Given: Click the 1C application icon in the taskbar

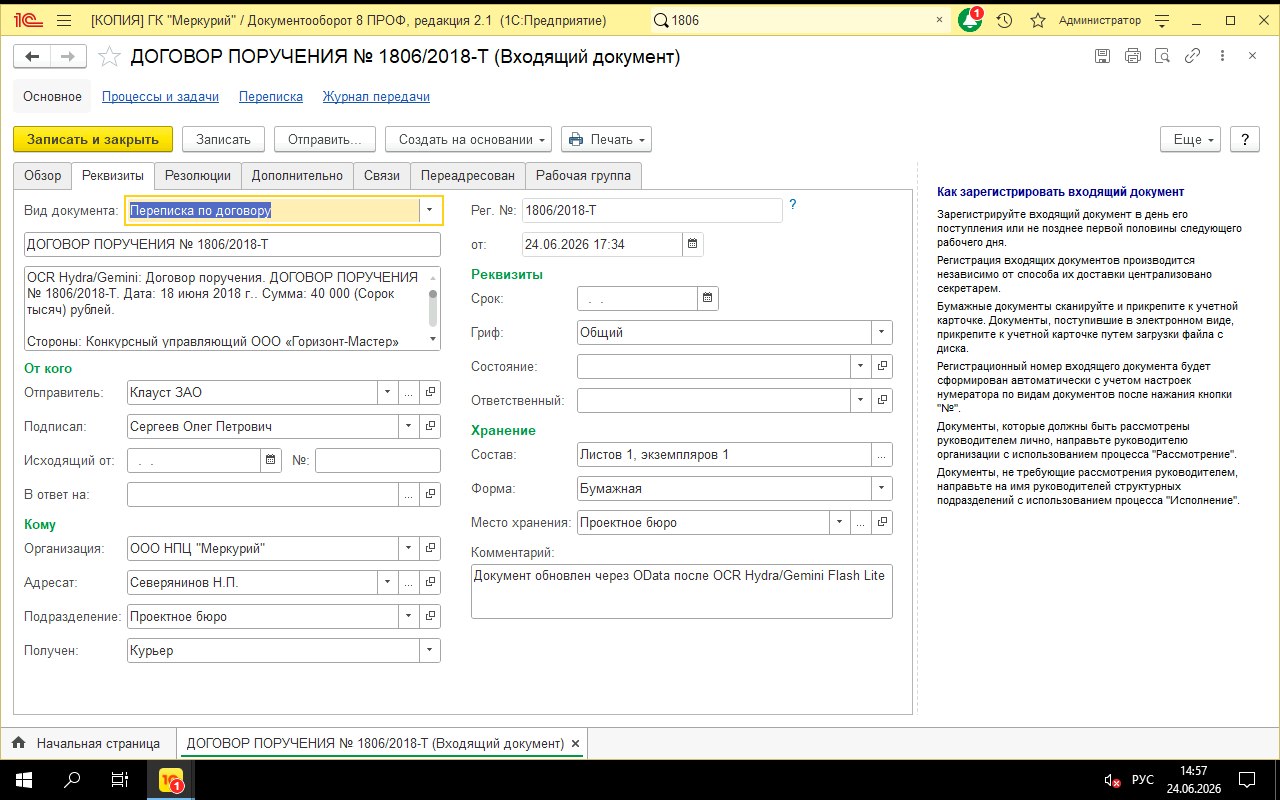Looking at the screenshot, I should coord(170,780).
